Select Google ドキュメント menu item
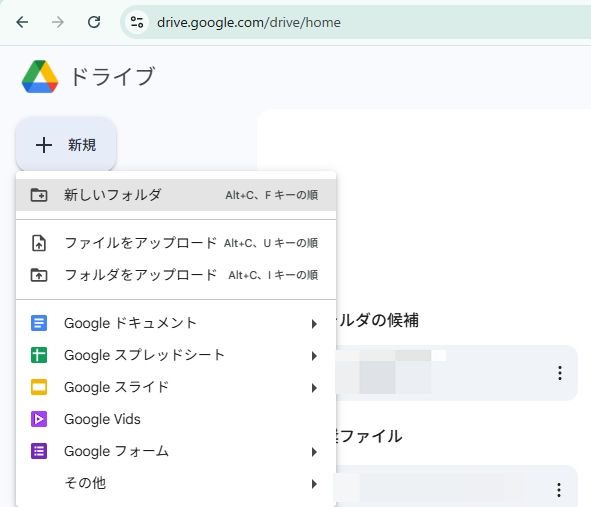 (x=176, y=323)
